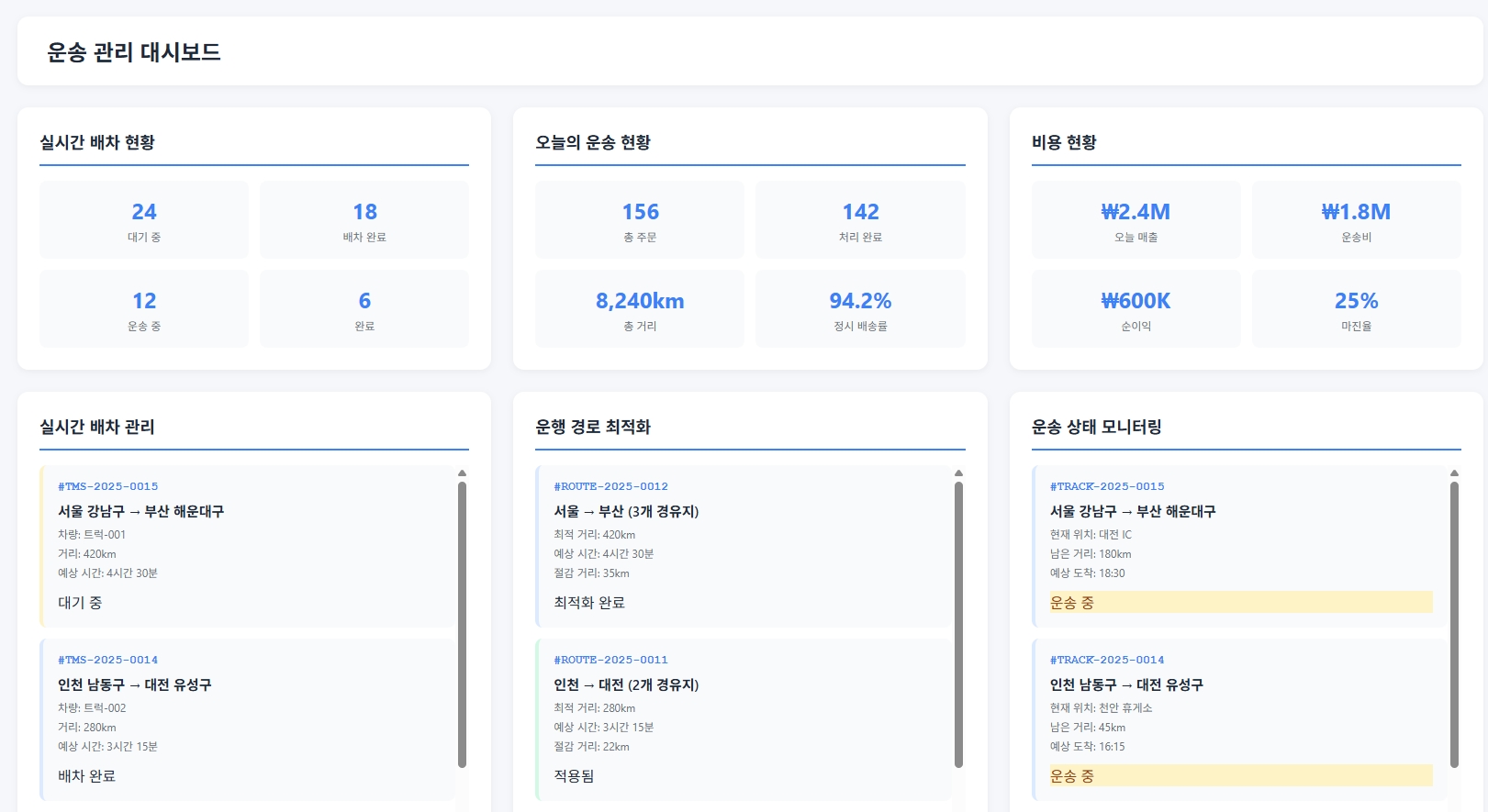This screenshot has height=812, width=1488.
Task: Click the 최적화 완료 status on 서울 → 부산 route
Action: [x=589, y=603]
